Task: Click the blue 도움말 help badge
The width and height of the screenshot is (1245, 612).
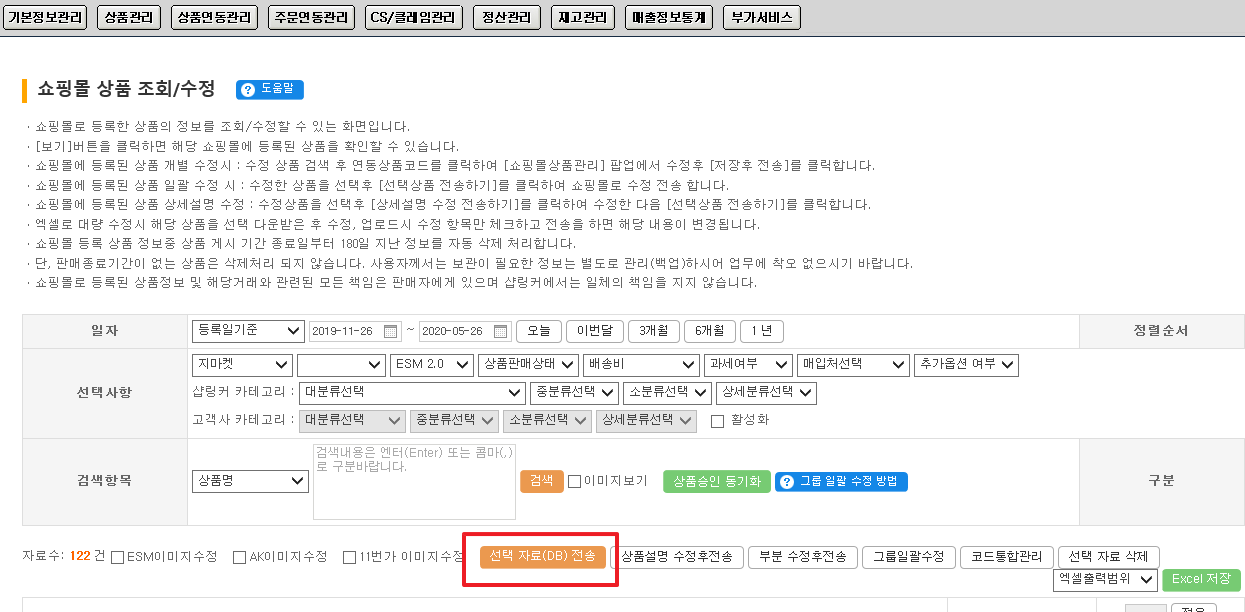Action: [x=270, y=89]
